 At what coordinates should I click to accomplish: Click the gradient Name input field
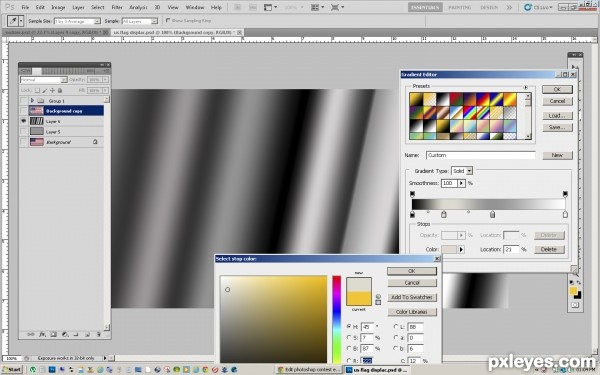[x=481, y=155]
